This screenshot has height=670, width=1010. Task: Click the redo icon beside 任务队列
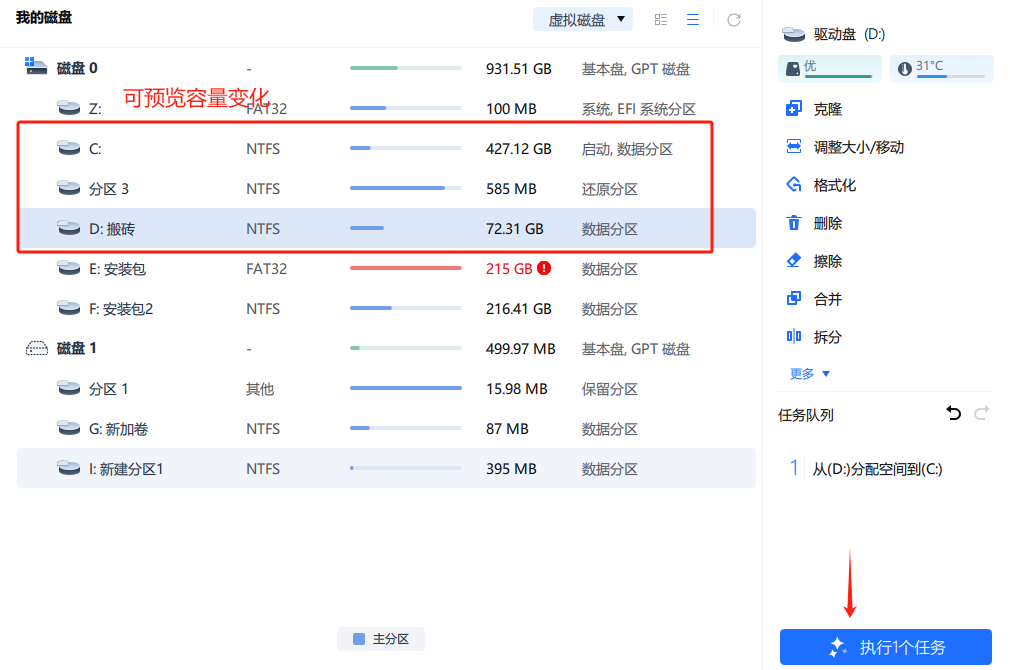981,412
